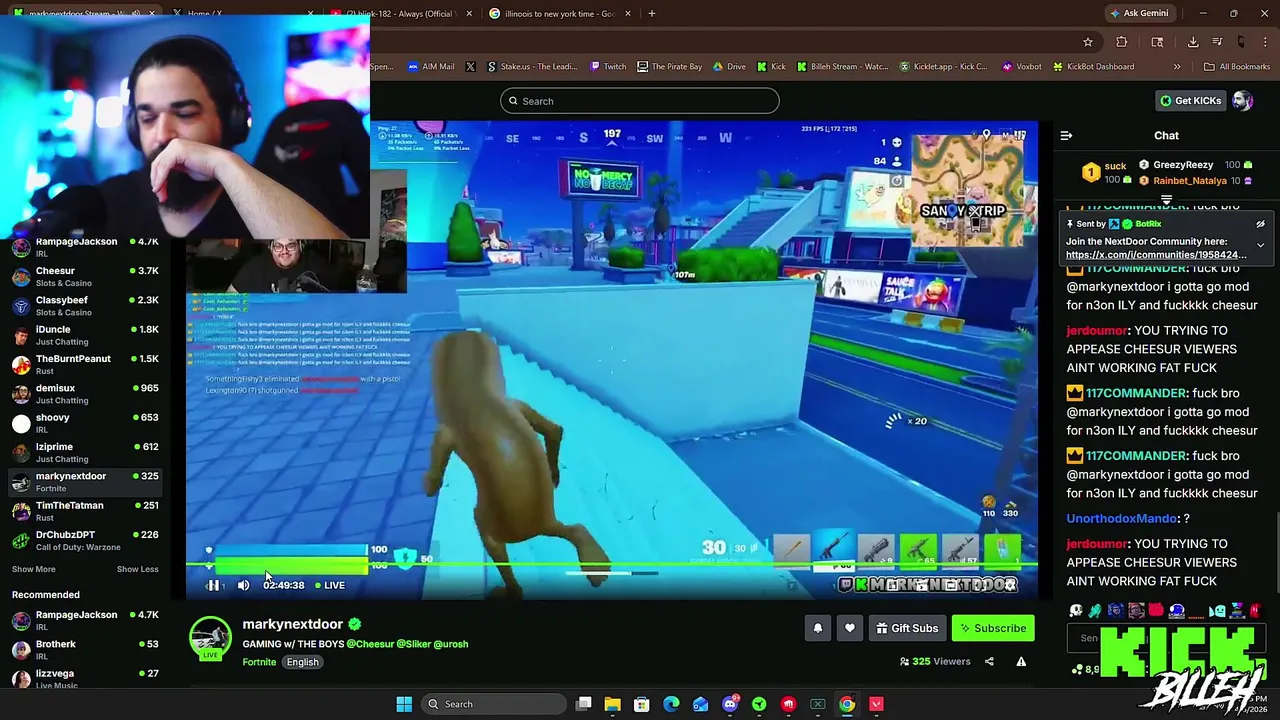The height and width of the screenshot is (720, 1280).
Task: Click the Fortnite category link
Action: pos(259,662)
